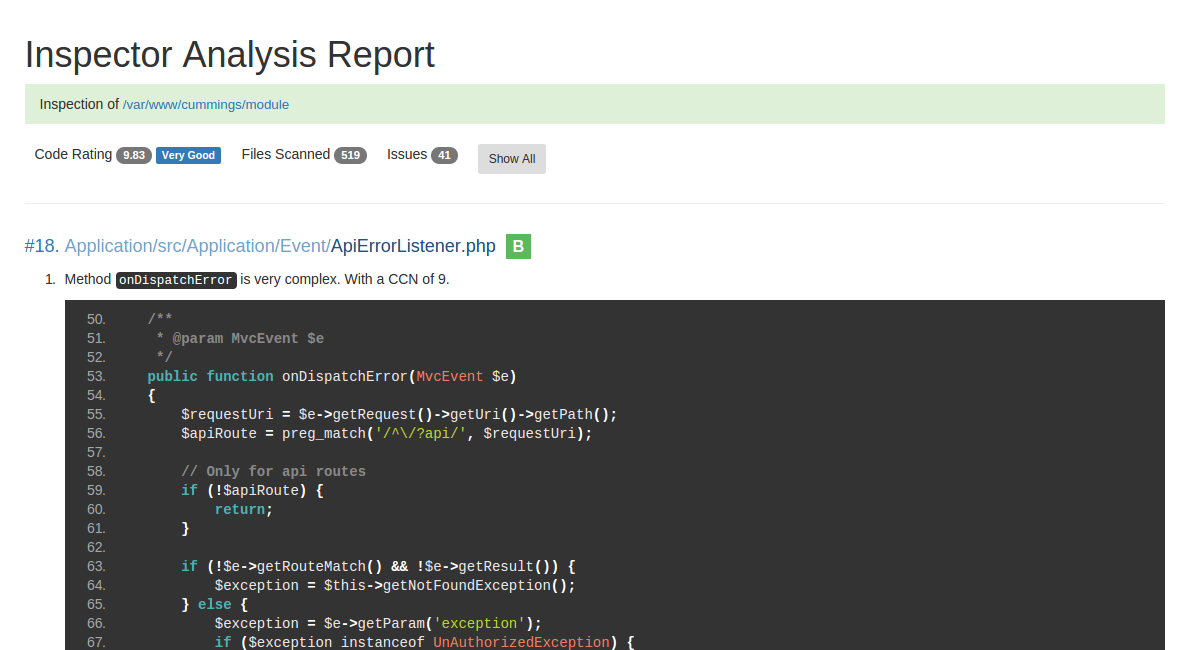Click the '} else {' line 65
1185x650 pixels.
tap(215, 604)
